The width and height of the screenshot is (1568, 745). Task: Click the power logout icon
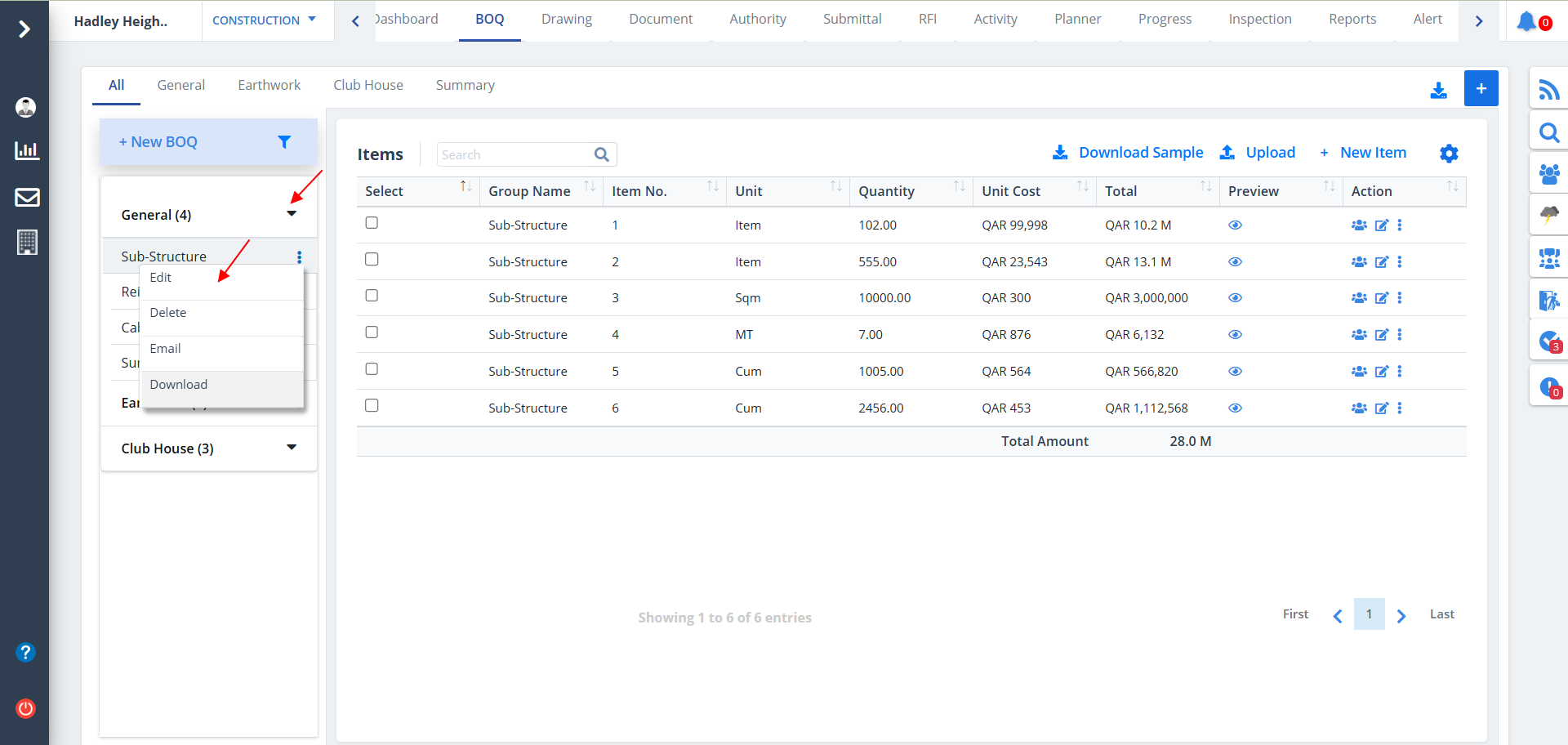coord(26,708)
